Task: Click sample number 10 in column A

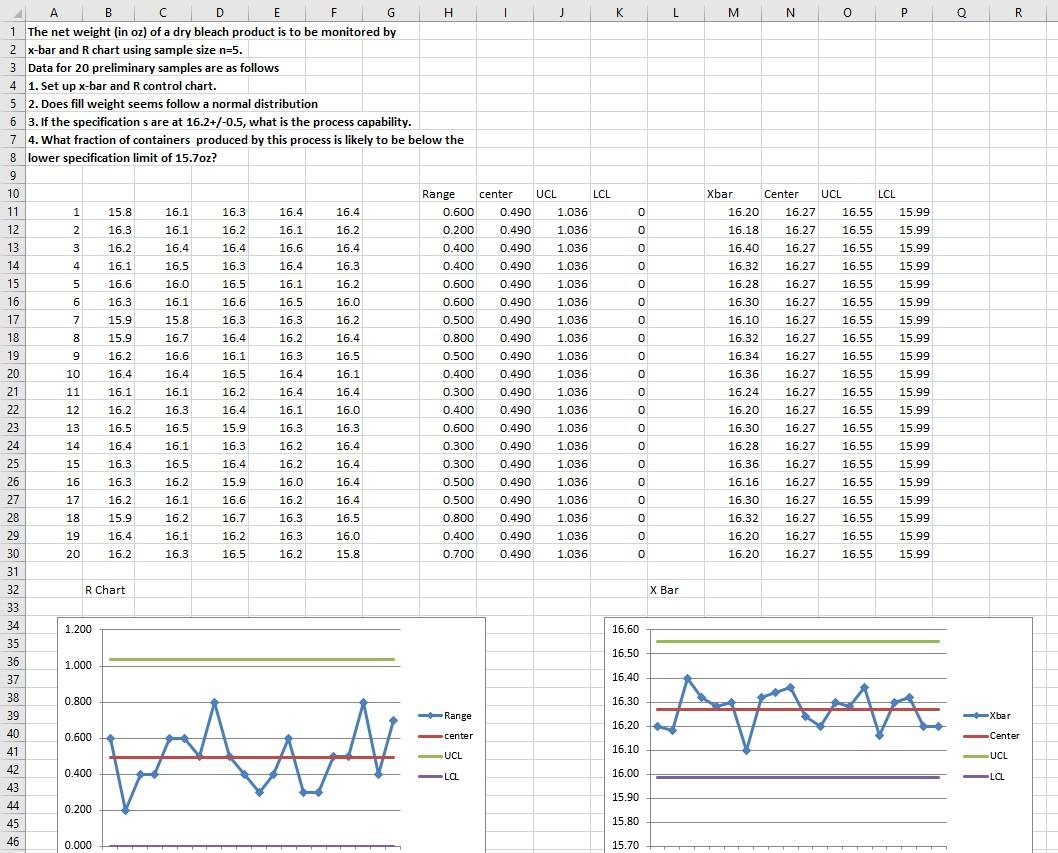Action: tap(54, 374)
